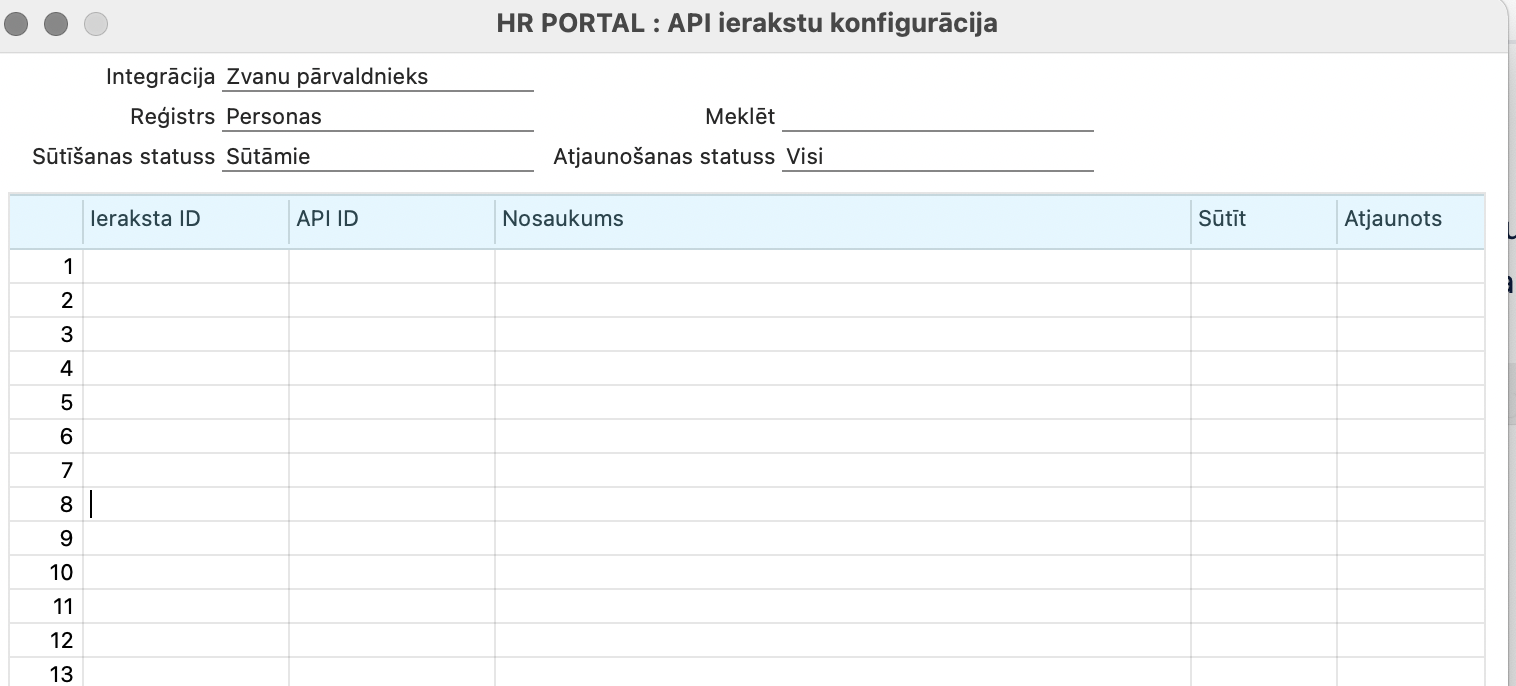Select row number 5
1516x686 pixels.
coord(47,403)
